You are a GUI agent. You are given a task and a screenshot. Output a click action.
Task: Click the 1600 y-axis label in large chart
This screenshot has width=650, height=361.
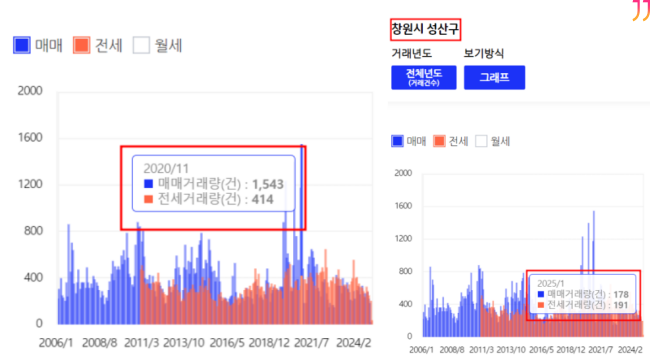click(x=30, y=137)
